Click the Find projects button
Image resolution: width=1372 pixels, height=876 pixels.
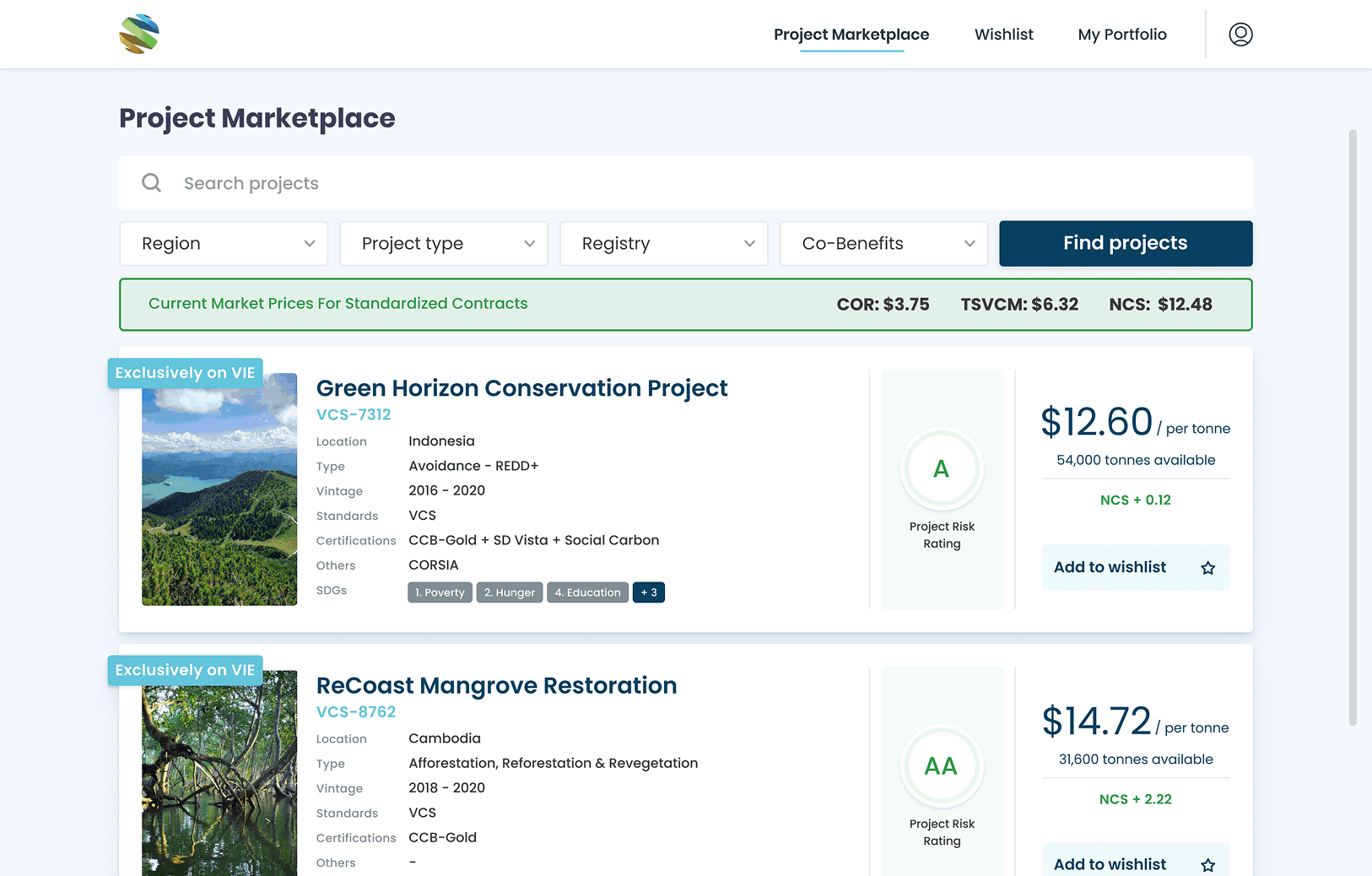1126,244
